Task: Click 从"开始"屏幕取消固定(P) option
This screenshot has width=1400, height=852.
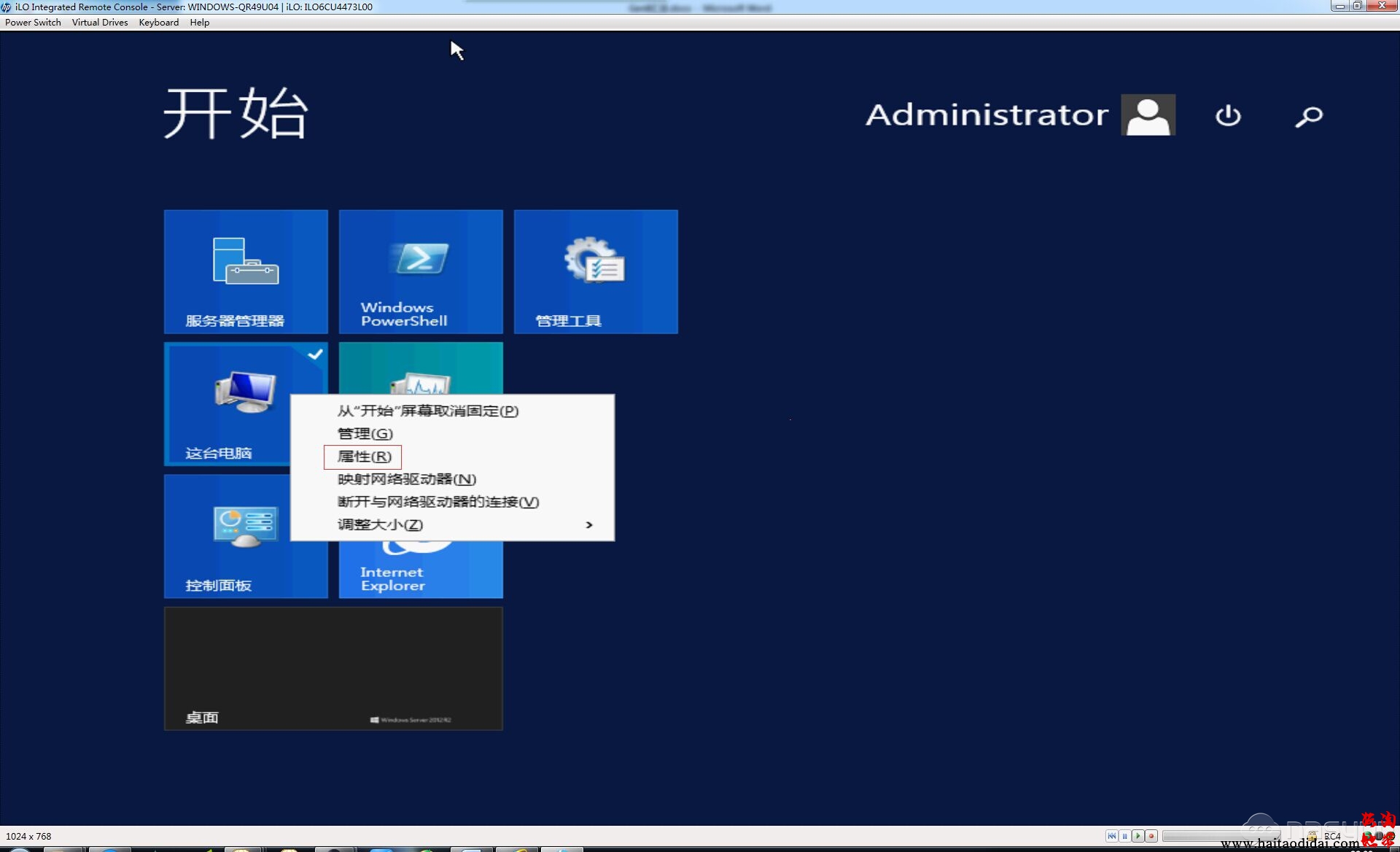Action: [x=427, y=411]
